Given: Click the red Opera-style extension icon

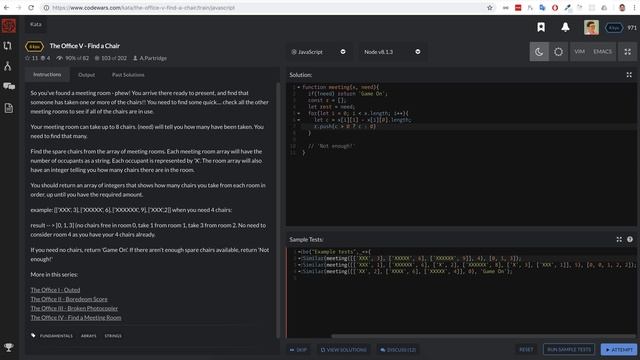Looking at the screenshot, I should pyautogui.click(x=555, y=7).
